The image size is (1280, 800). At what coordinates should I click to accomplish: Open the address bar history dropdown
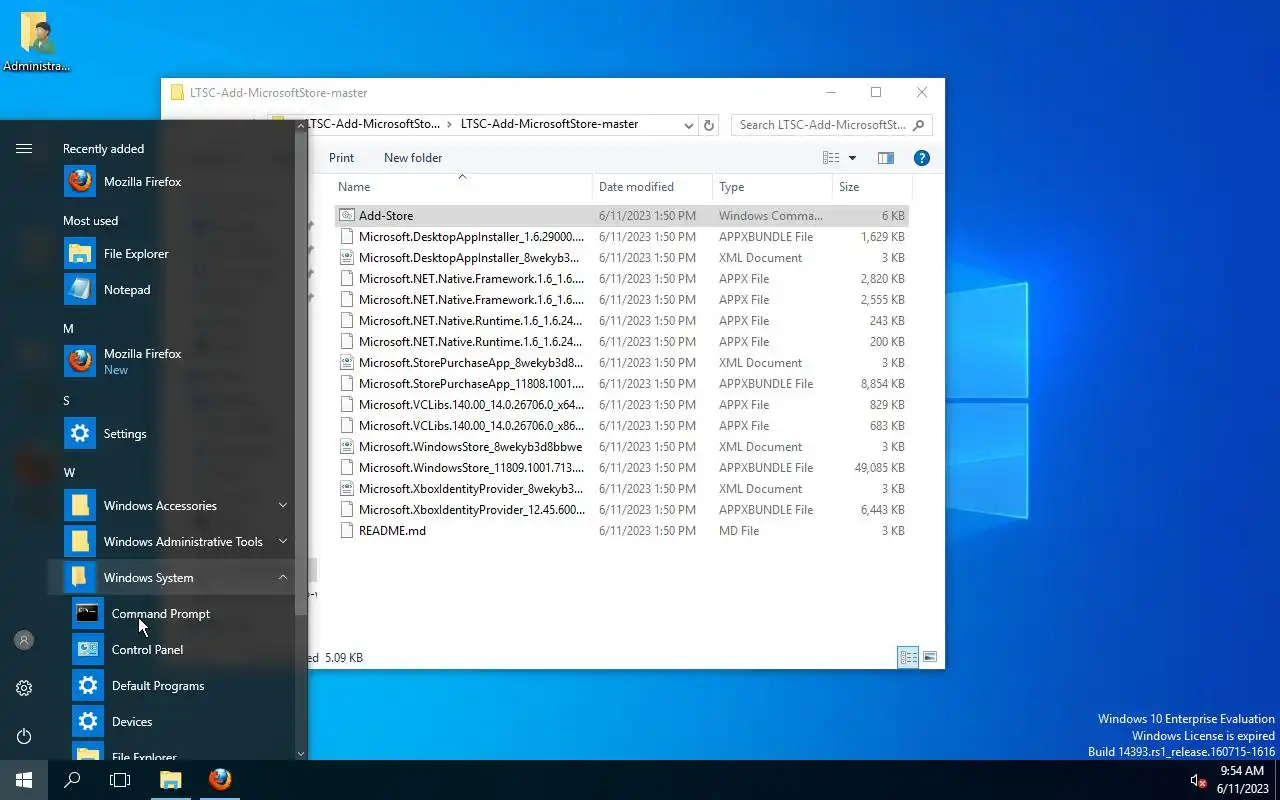coord(689,125)
